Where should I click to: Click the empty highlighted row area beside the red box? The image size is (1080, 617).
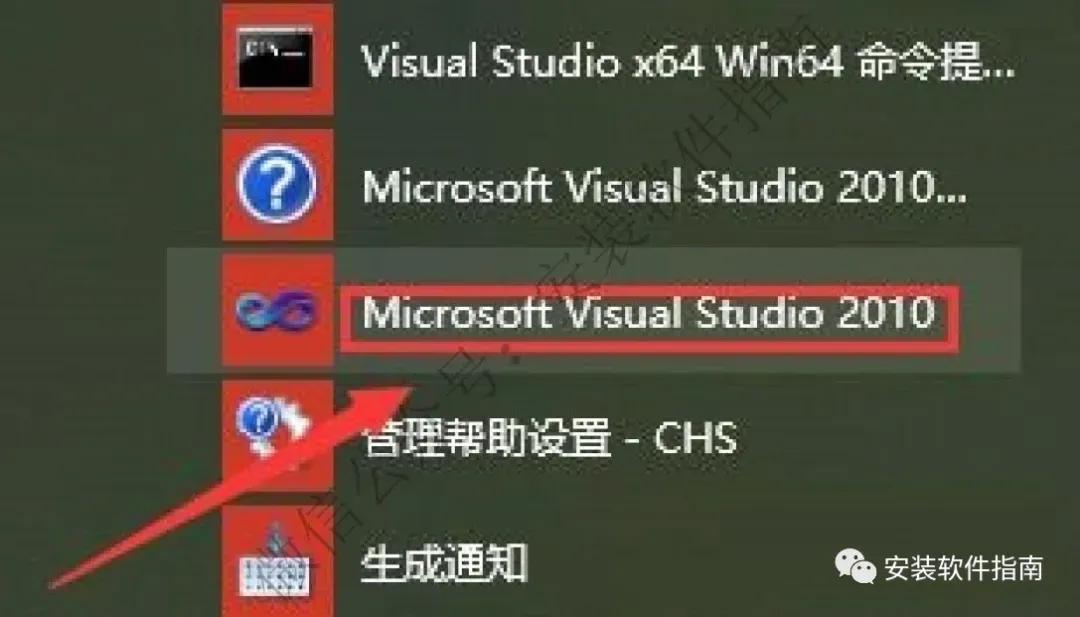click(x=989, y=311)
